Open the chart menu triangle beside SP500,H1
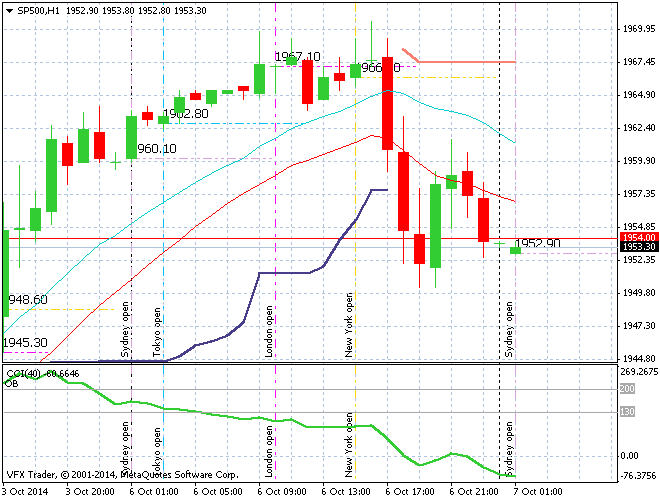This screenshot has height=500, width=660. 9,11
